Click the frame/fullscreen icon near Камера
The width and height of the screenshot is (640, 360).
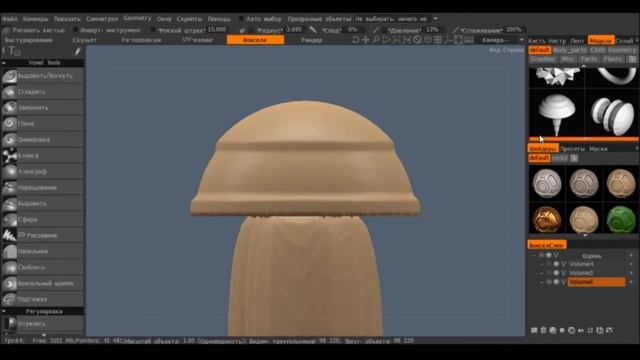pyautogui.click(x=458, y=40)
